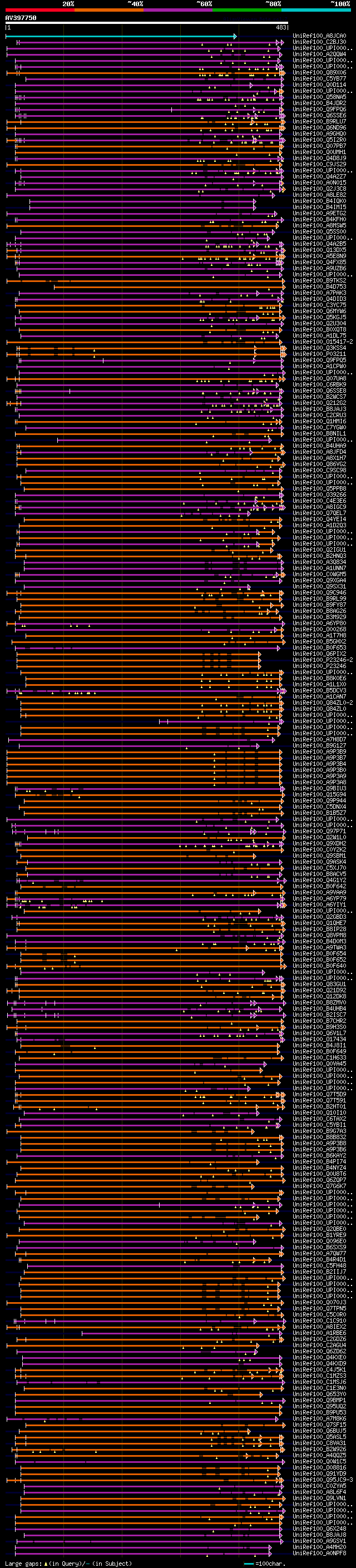
Task: Click hit label UniRef100_C1C910
Action: [x=319, y=1321]
